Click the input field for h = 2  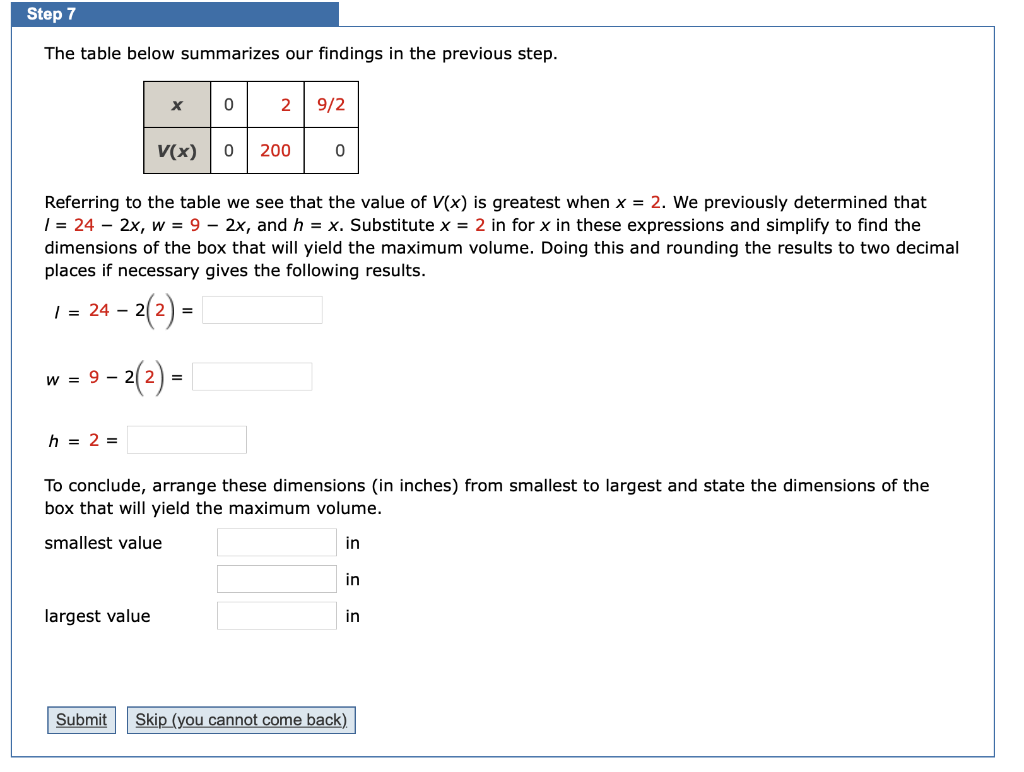click(186, 439)
